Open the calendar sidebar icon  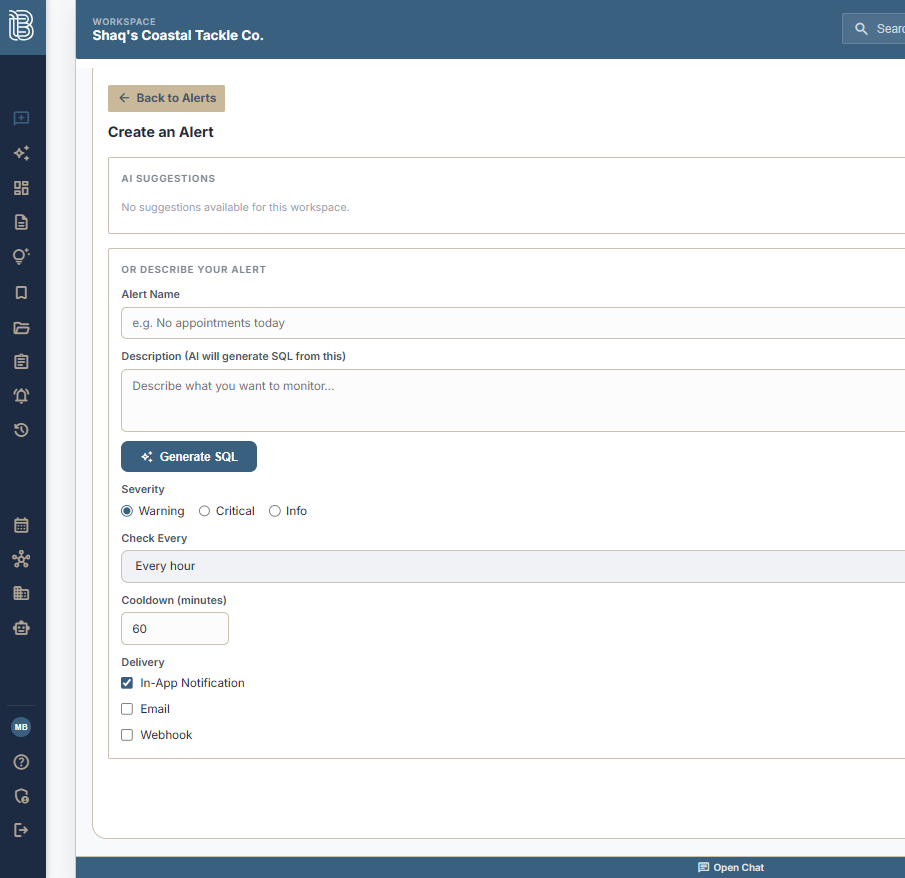pos(21,525)
